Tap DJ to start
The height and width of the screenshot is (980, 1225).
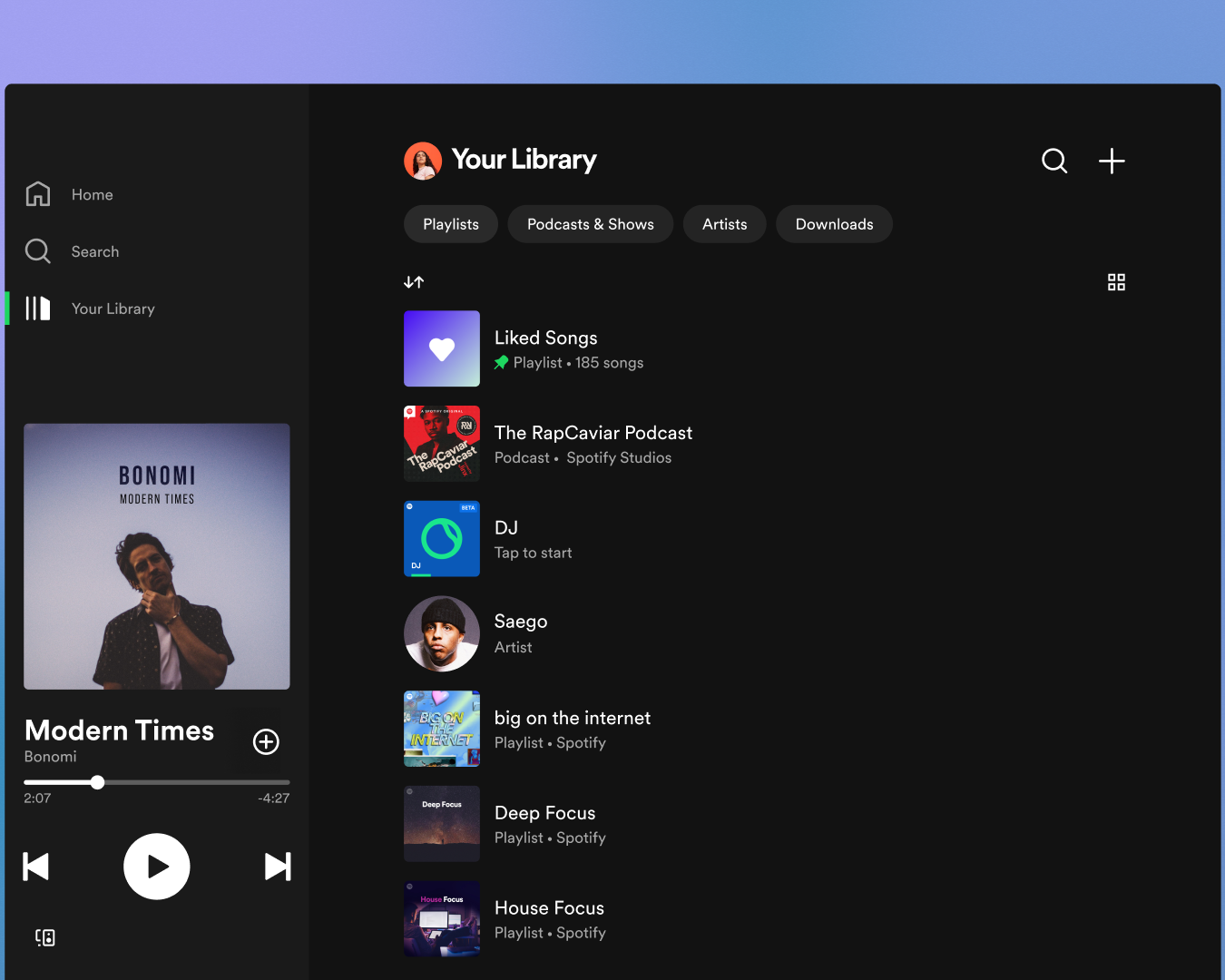click(x=533, y=539)
